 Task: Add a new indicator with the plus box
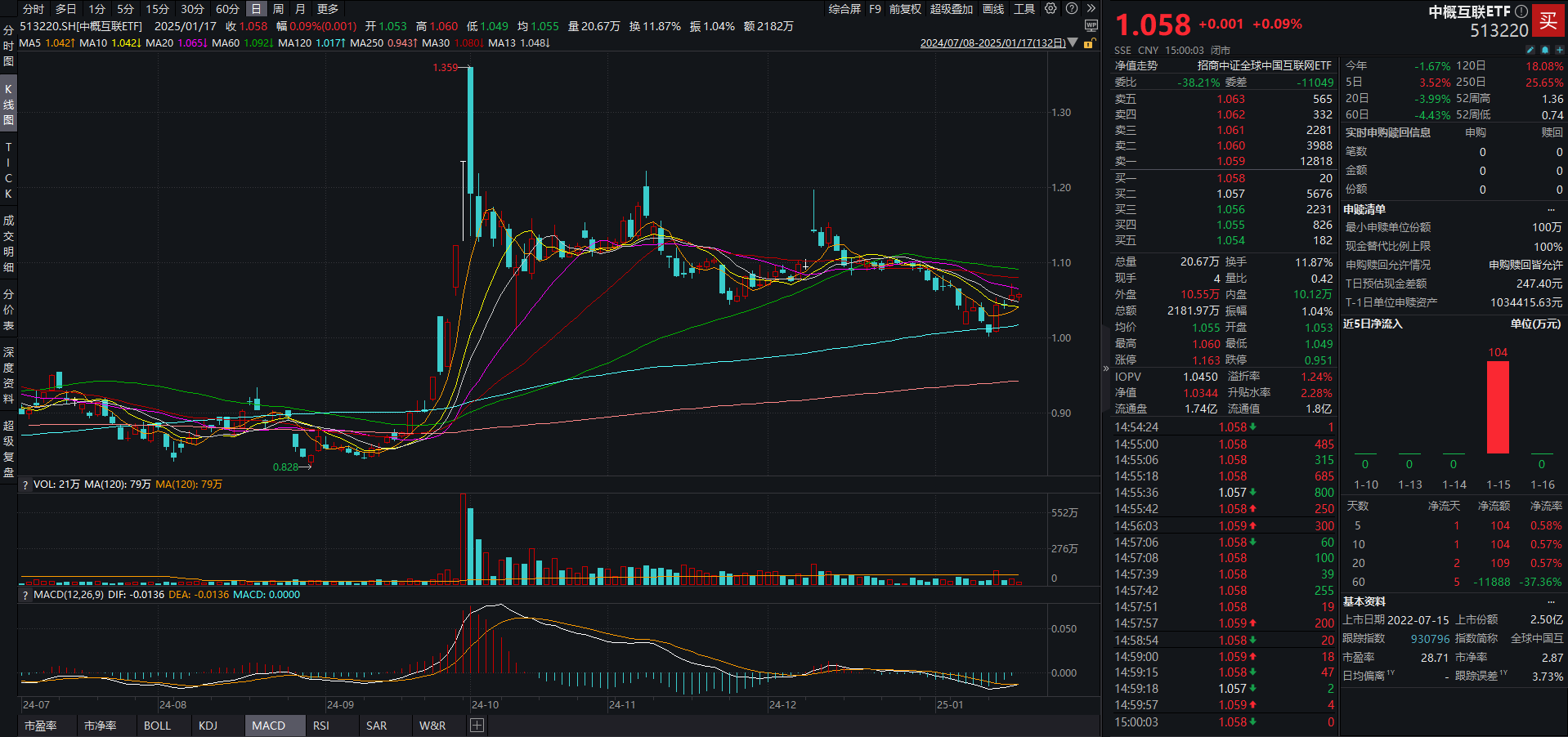[x=477, y=726]
